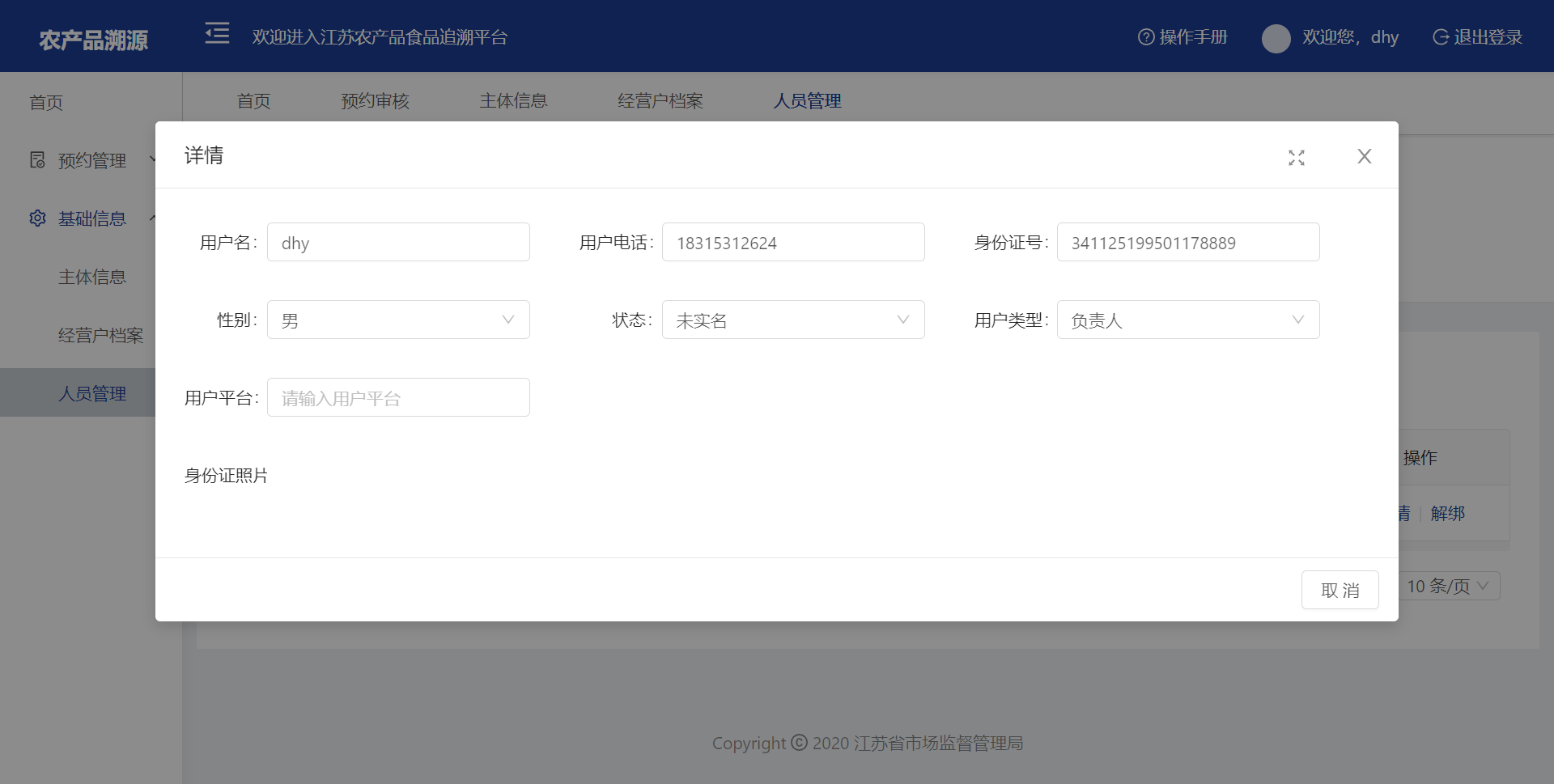Open the 状态 dropdown showing 未实名
The height and width of the screenshot is (784, 1554).
(x=793, y=320)
